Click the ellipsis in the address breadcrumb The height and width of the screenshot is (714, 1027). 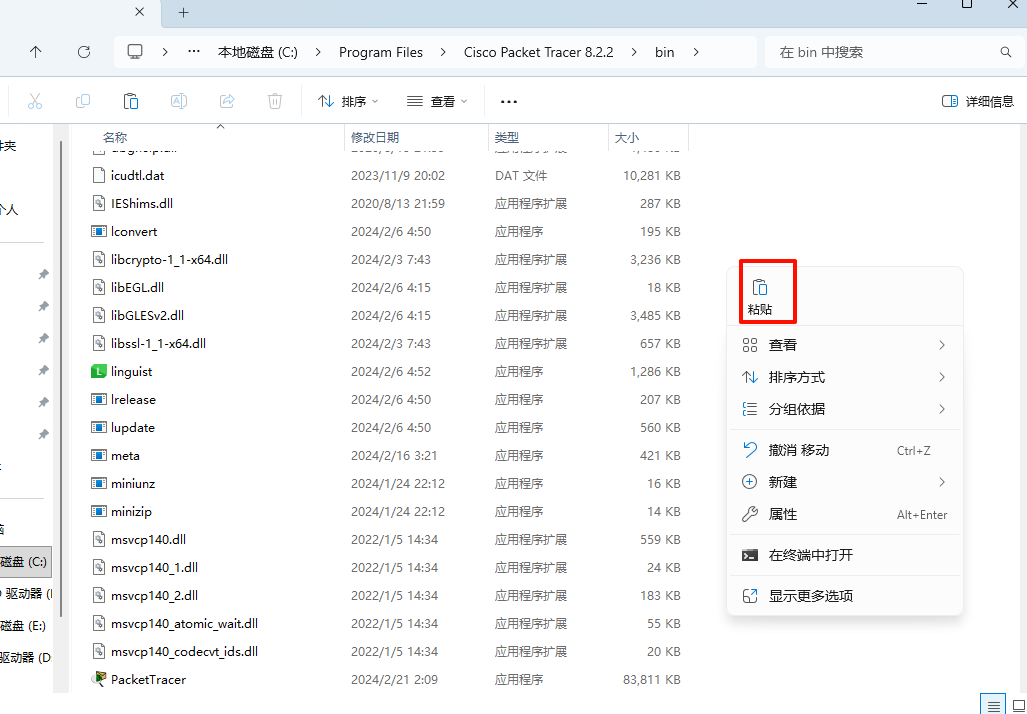coord(194,52)
